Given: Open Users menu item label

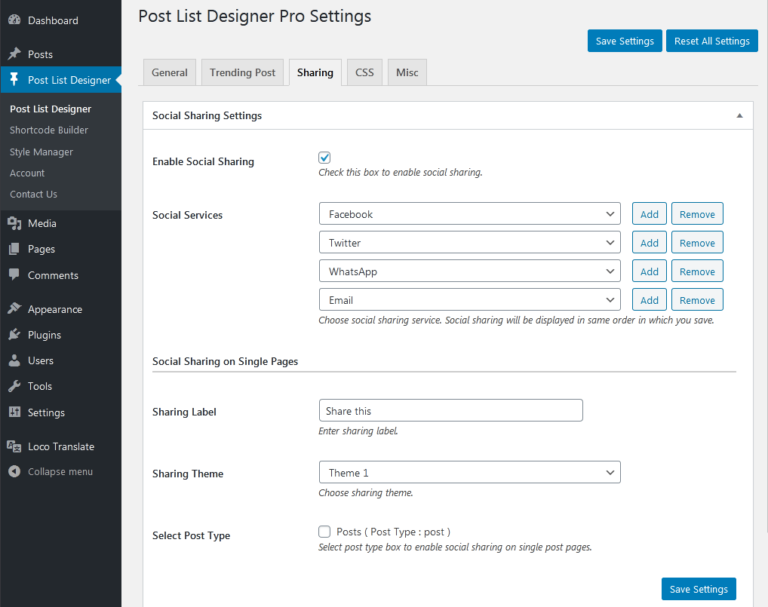Looking at the screenshot, I should pos(41,361).
